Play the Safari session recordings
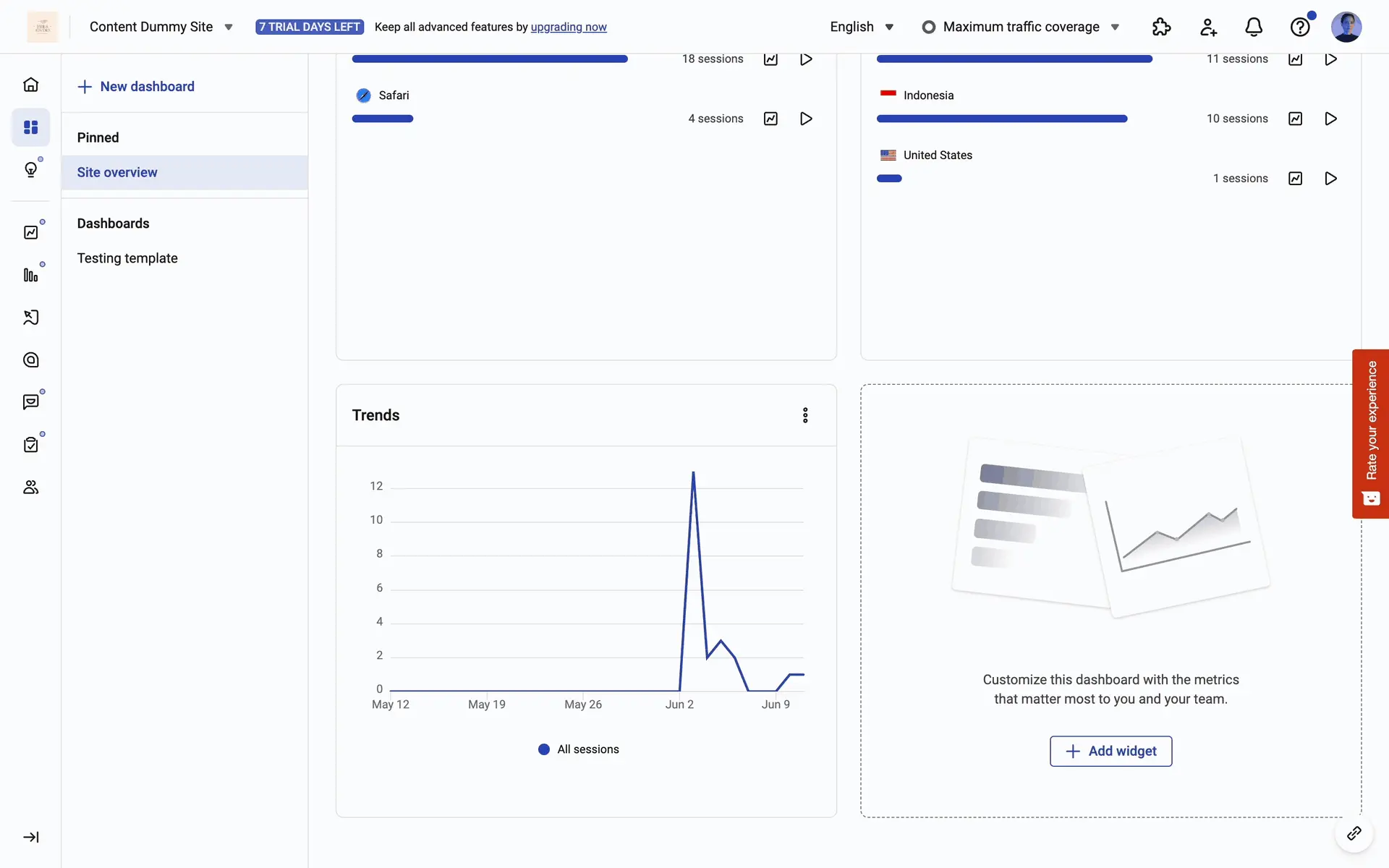Image resolution: width=1389 pixels, height=868 pixels. pos(806,119)
